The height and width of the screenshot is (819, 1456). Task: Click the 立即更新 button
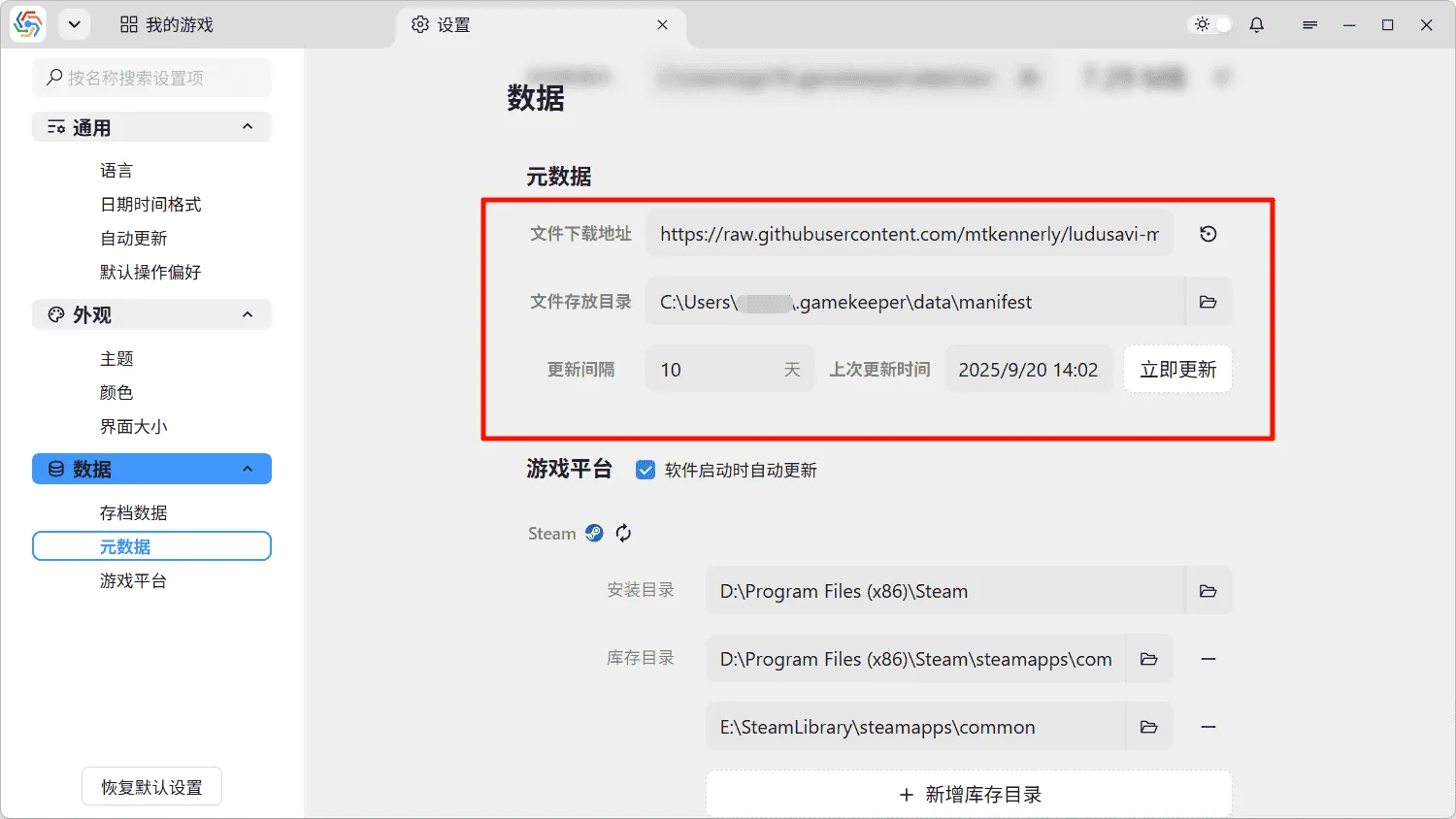tap(1177, 370)
